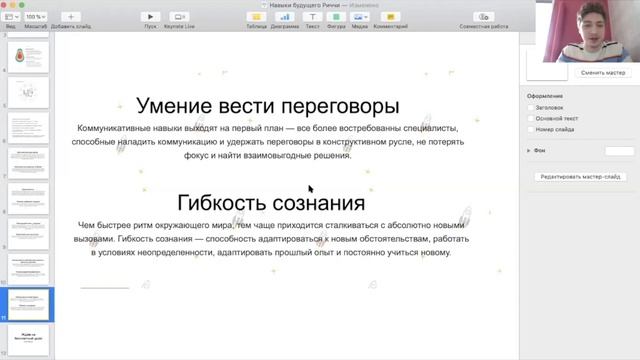Select slide 7 thumbnail in navigator
Screen dimensions: 640x360
(28, 163)
